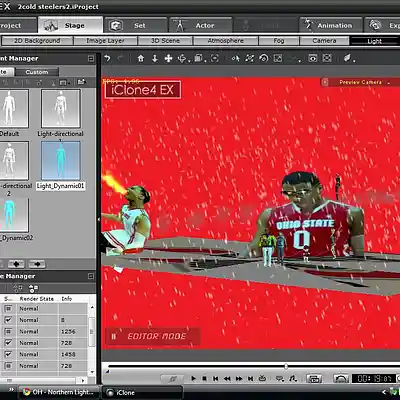400x400 pixels.
Task: Switch to the Custom content tab
Action: point(37,72)
